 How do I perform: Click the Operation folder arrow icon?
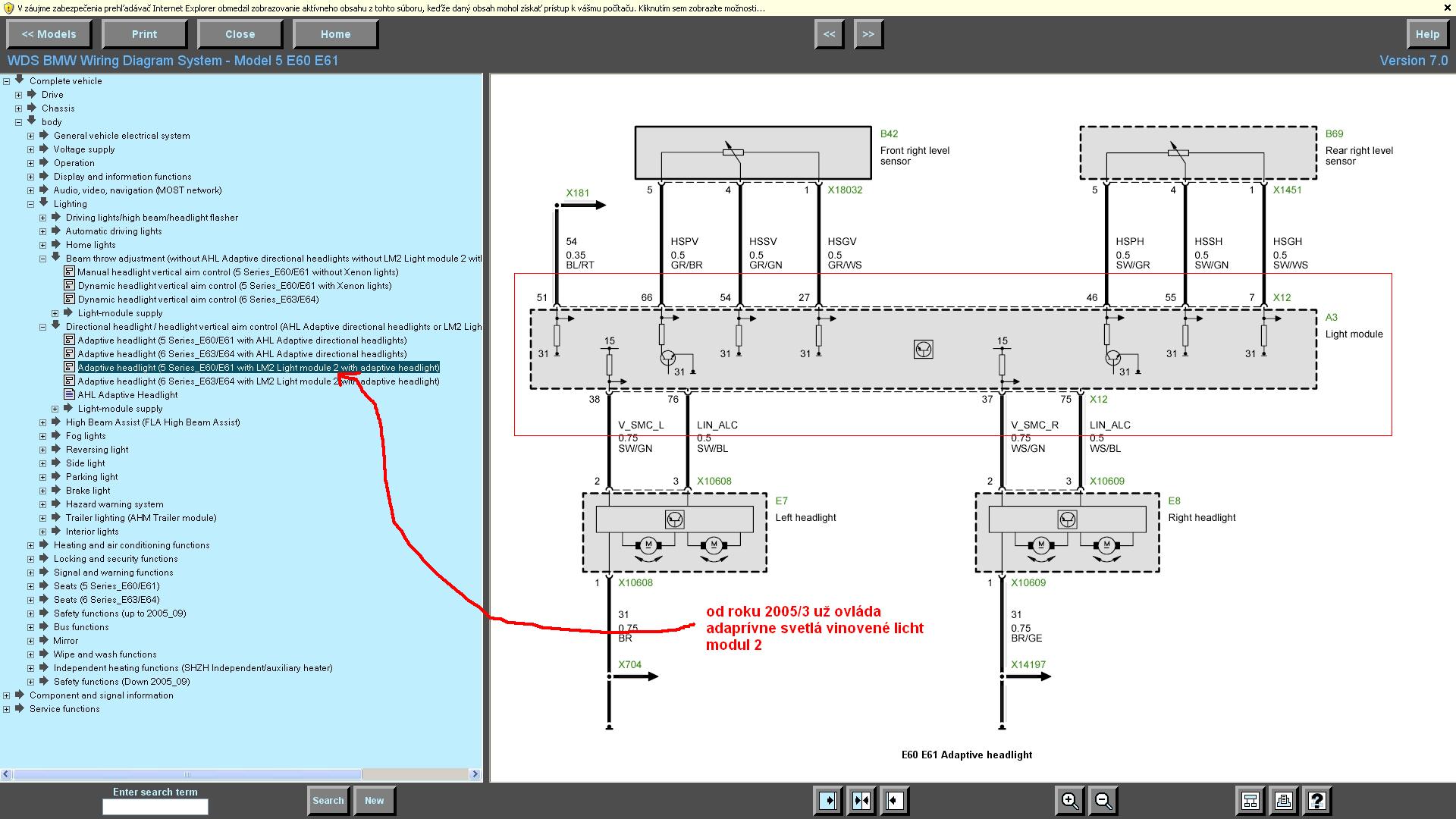click(x=44, y=162)
